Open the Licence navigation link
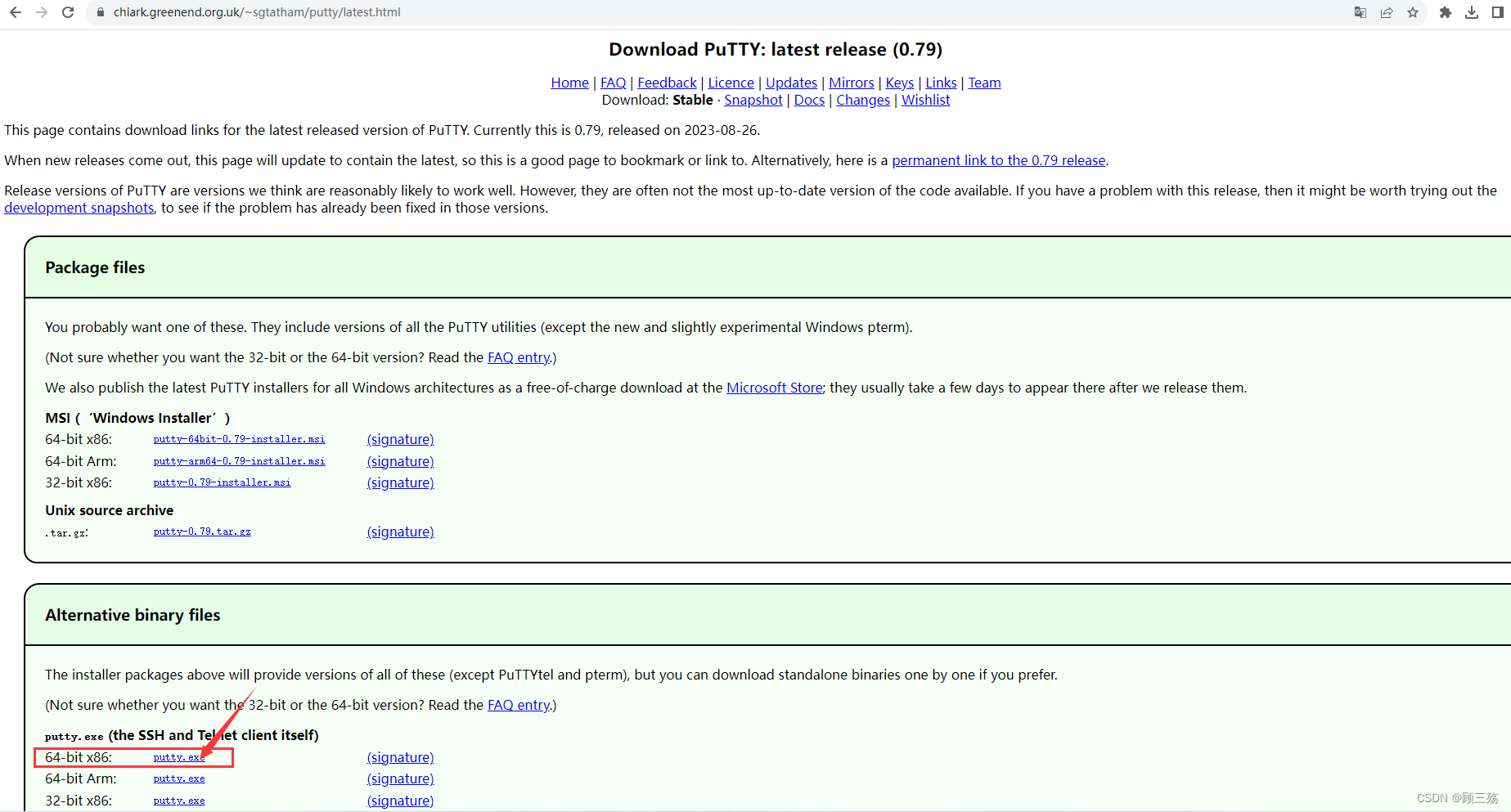 (x=731, y=83)
